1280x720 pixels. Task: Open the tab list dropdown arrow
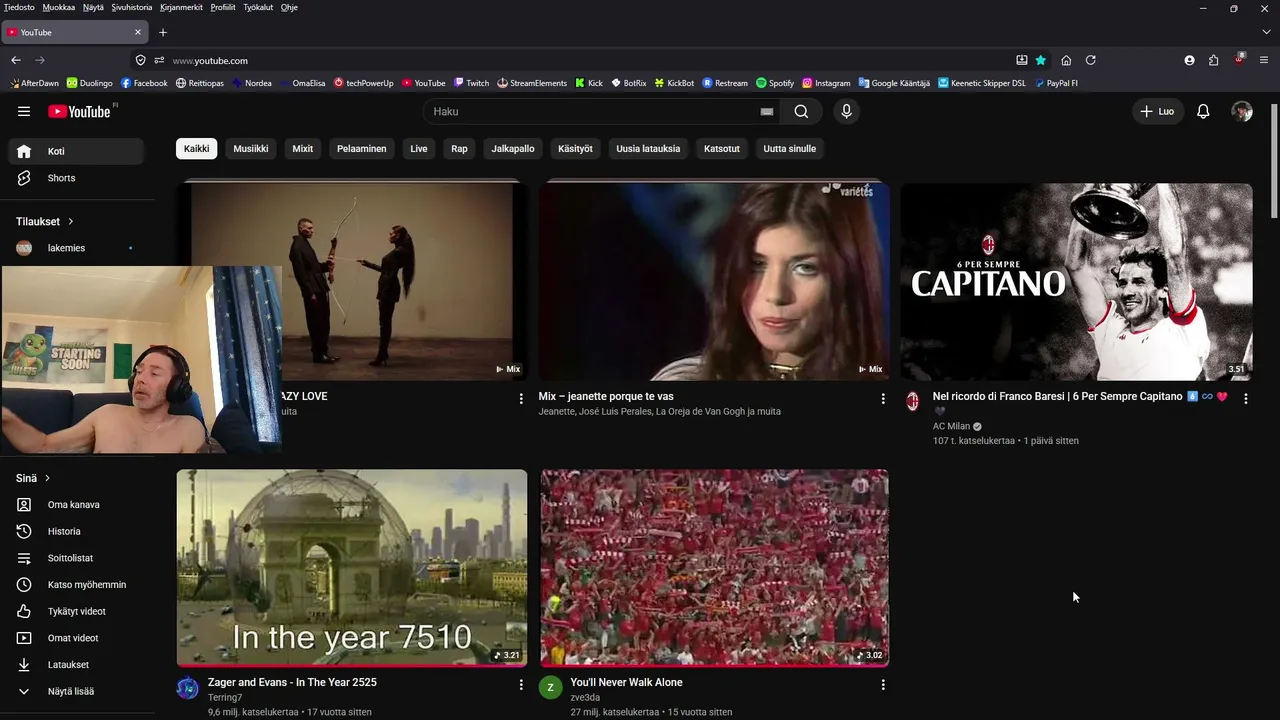point(1266,32)
